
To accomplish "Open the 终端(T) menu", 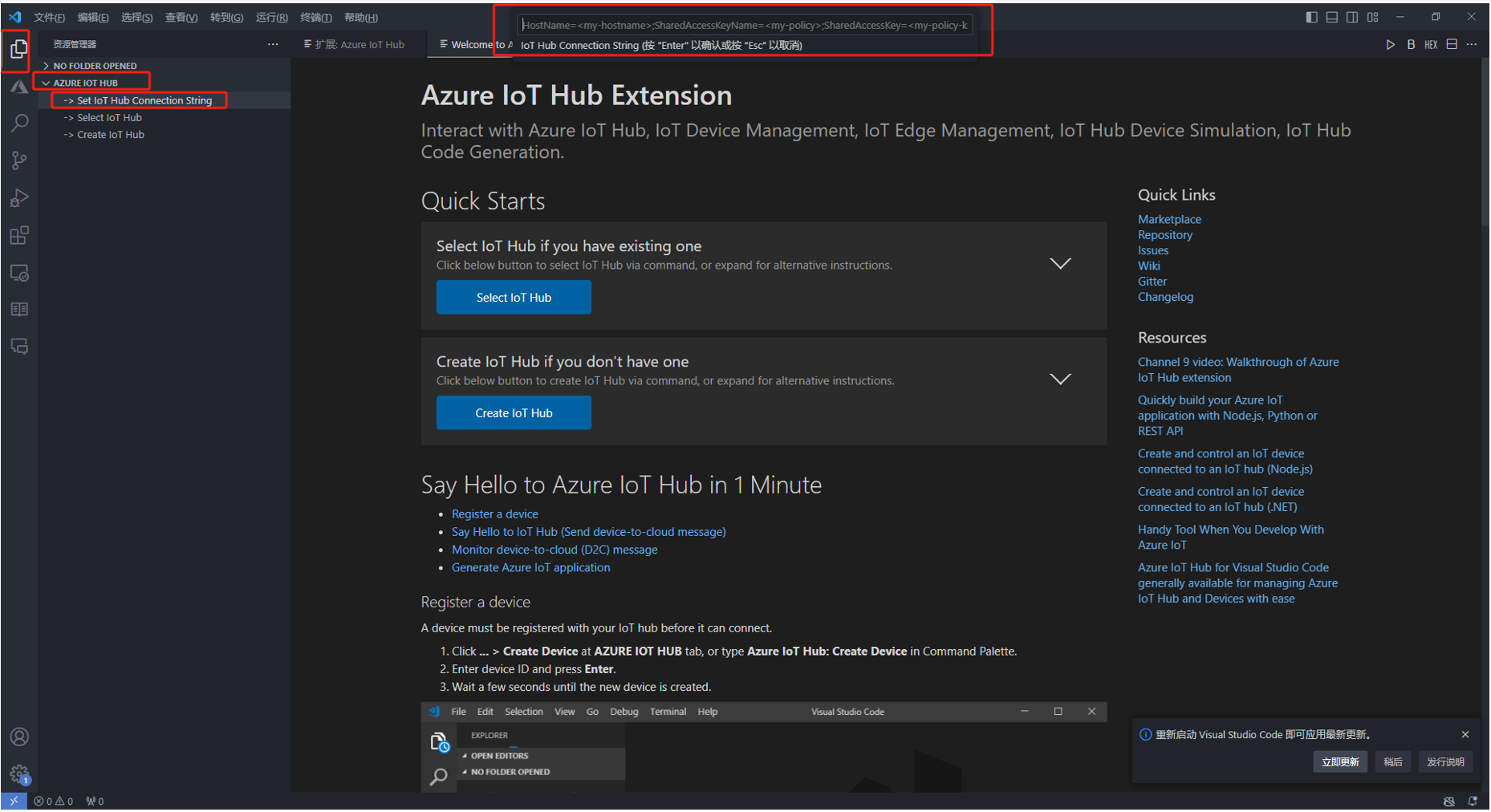I will point(315,18).
